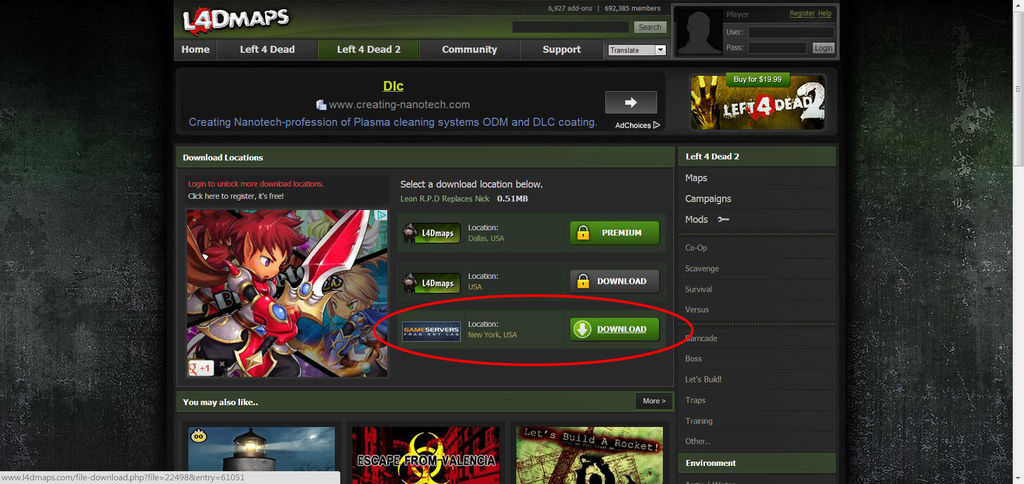
Task: Close the anime ad with its small x
Action: coord(222,364)
